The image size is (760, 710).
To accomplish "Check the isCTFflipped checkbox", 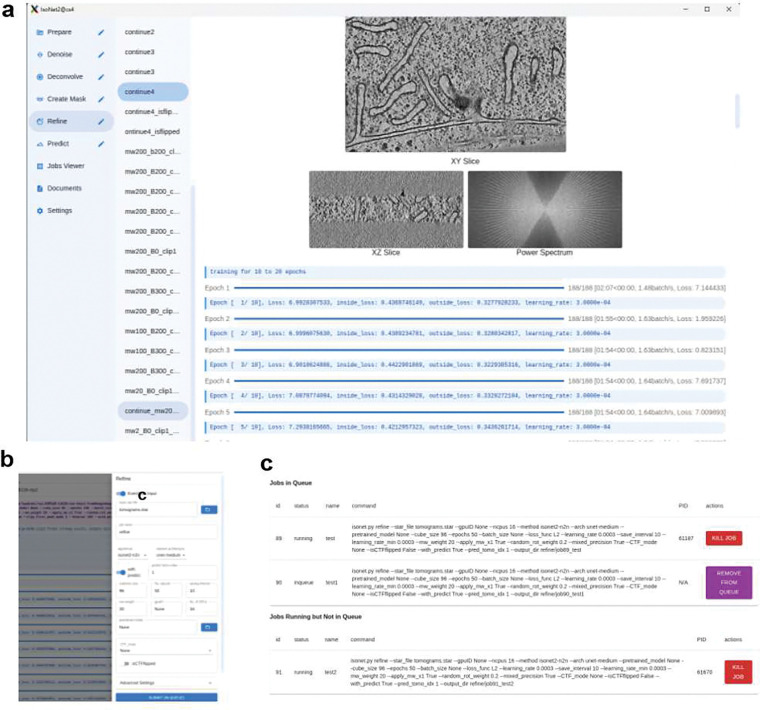I will tap(127, 663).
